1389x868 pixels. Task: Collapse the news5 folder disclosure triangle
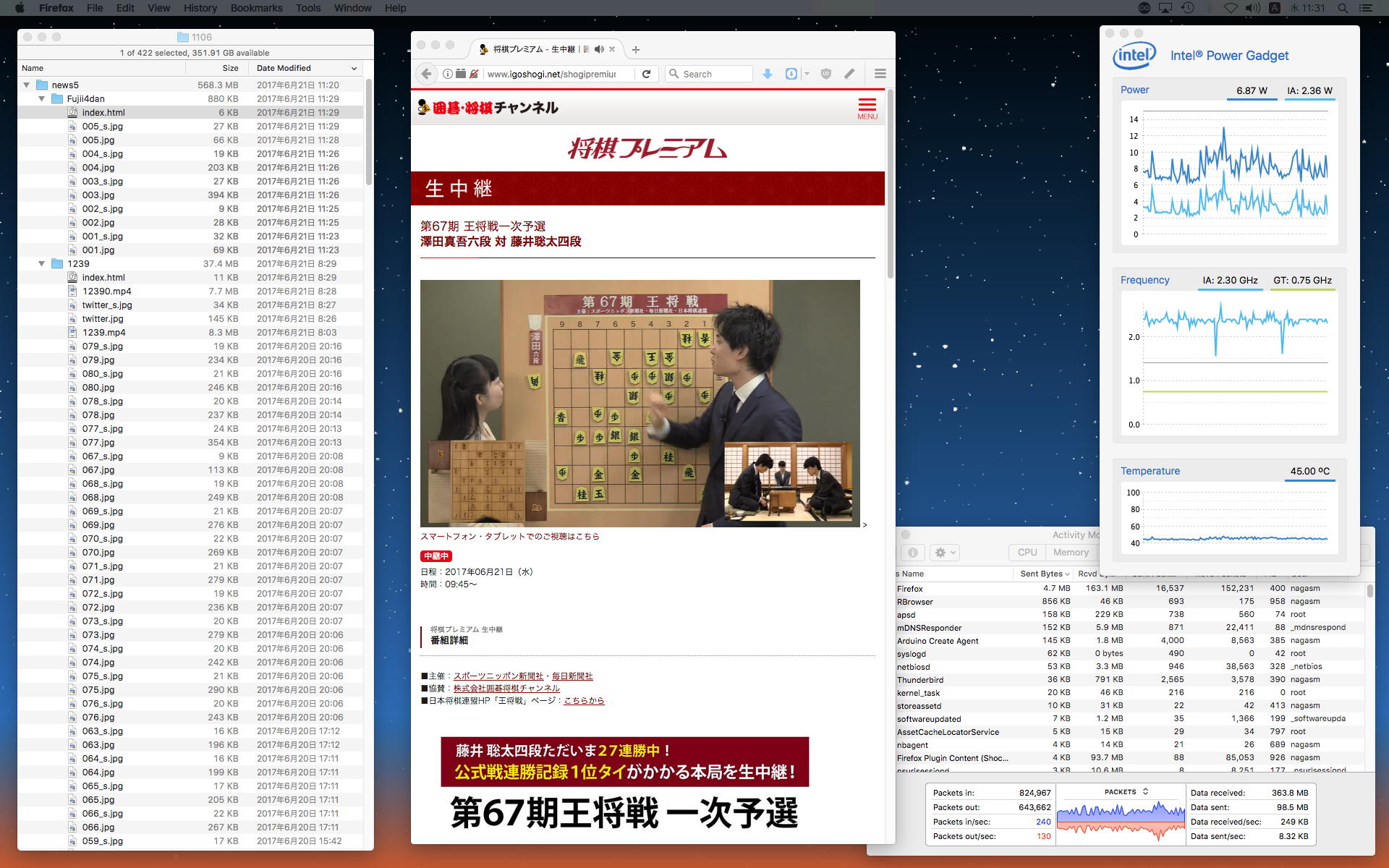pyautogui.click(x=27, y=85)
